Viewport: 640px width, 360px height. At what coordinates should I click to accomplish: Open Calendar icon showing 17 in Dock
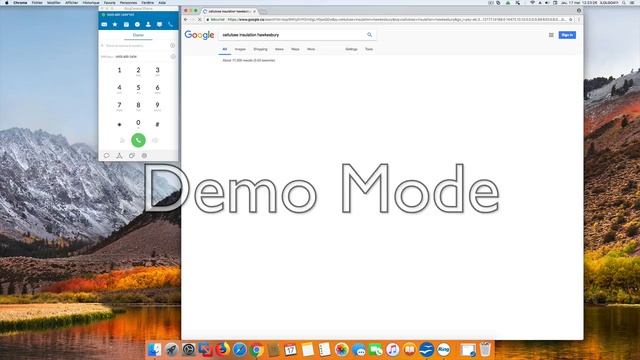290,350
